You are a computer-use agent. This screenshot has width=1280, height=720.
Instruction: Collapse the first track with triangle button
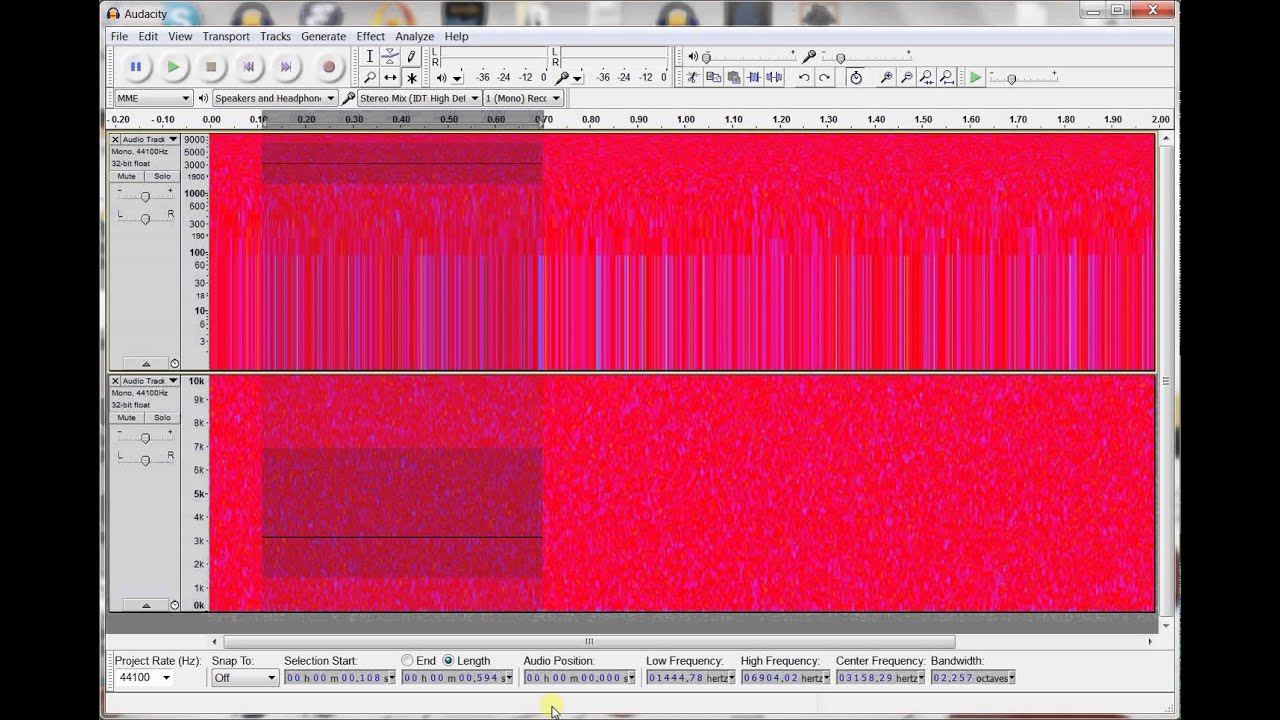coord(146,364)
